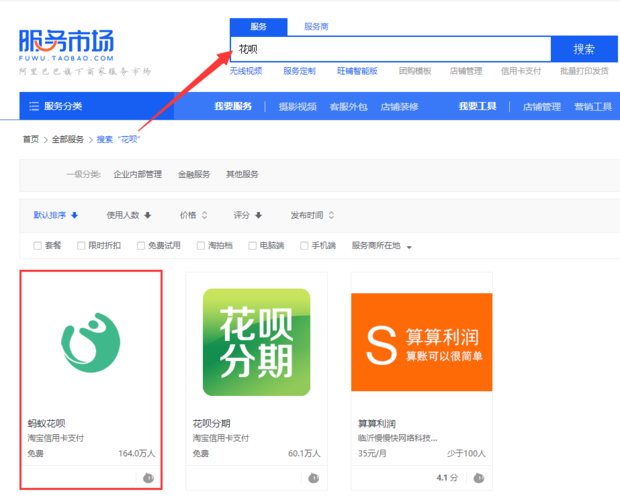620x504 pixels.
Task: Open the 花呗分期 title link
Action: pos(212,424)
